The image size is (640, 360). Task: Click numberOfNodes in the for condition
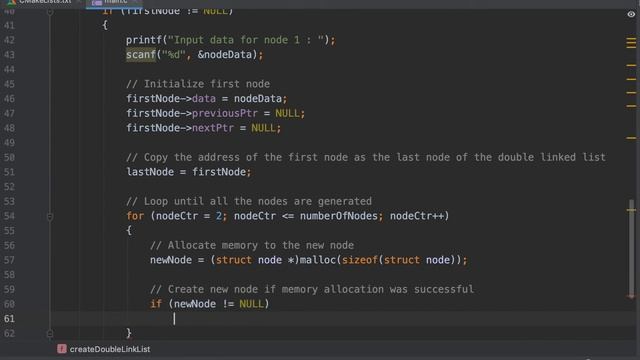[339, 216]
